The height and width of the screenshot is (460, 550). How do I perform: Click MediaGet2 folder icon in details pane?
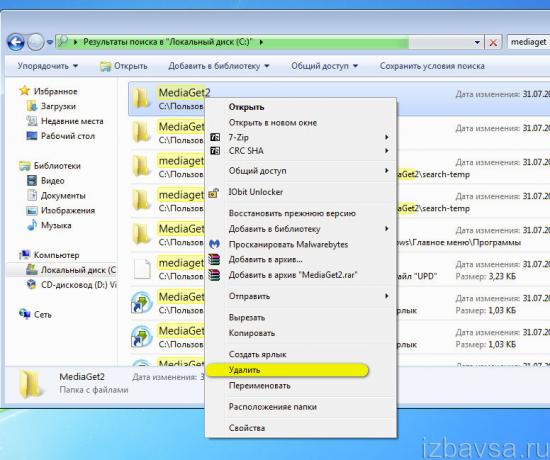pos(31,384)
